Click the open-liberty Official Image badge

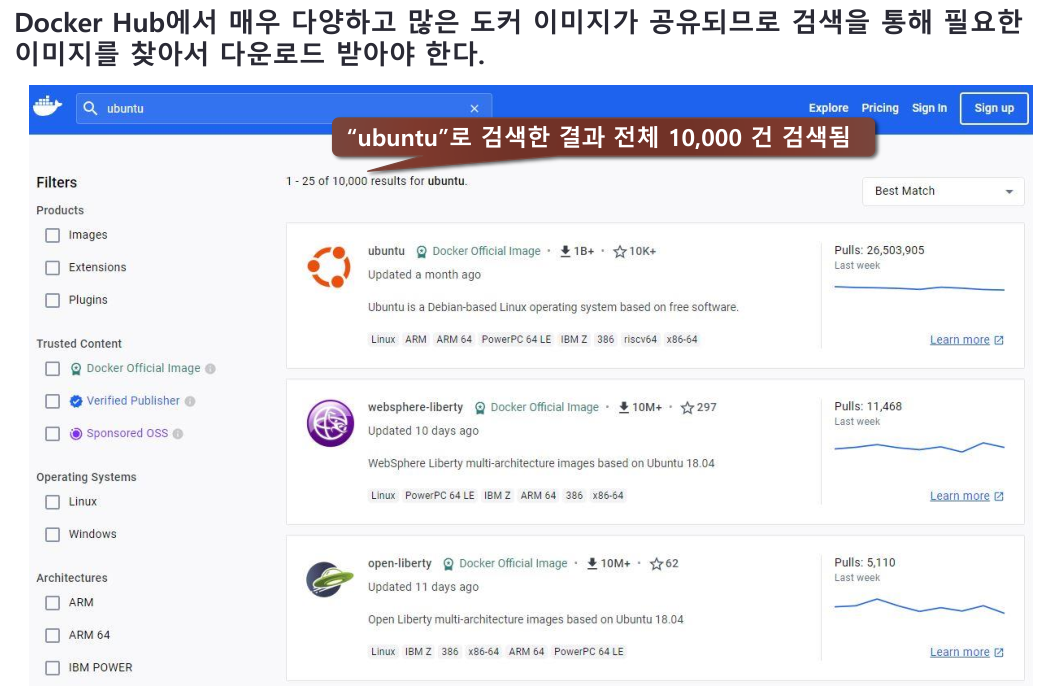click(505, 563)
